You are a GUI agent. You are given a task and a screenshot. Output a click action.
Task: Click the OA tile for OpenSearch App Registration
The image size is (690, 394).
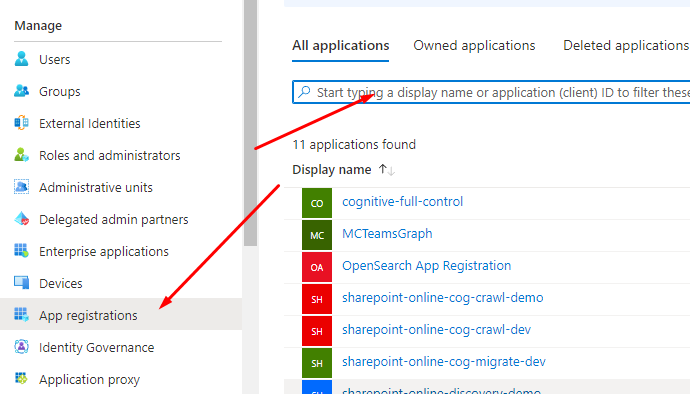(x=317, y=267)
